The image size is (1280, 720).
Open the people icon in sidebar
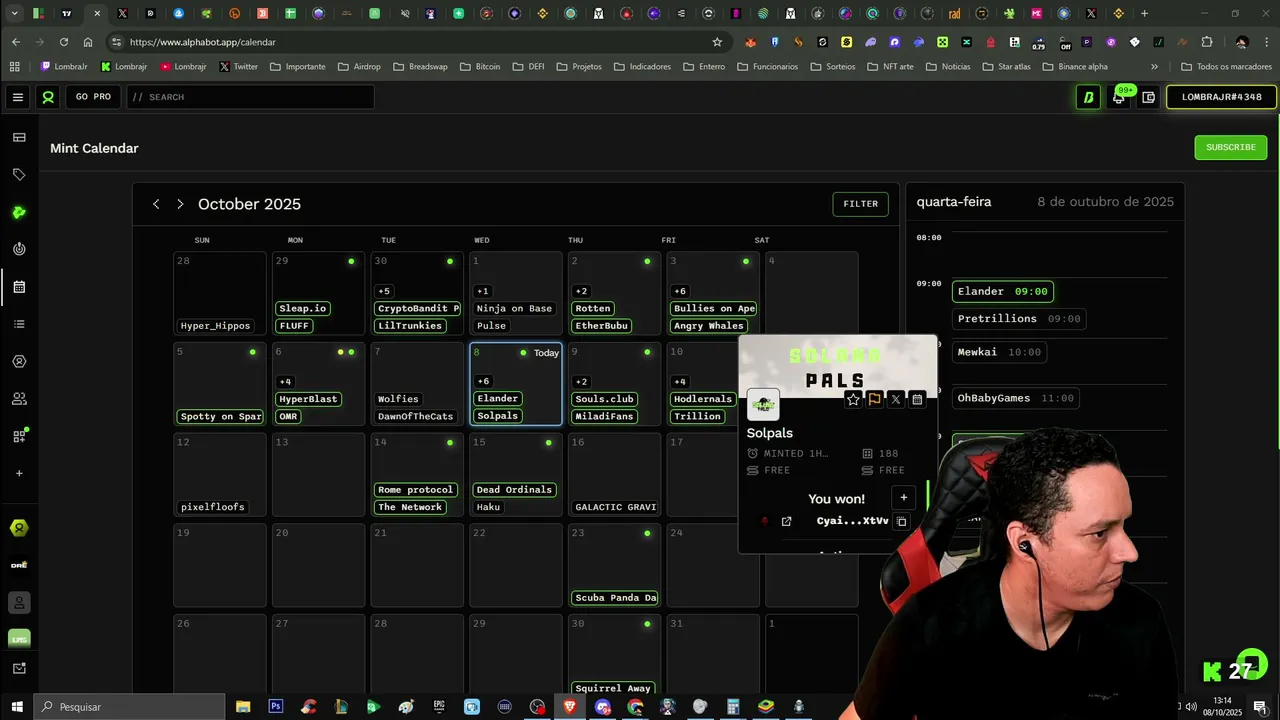pyautogui.click(x=19, y=398)
